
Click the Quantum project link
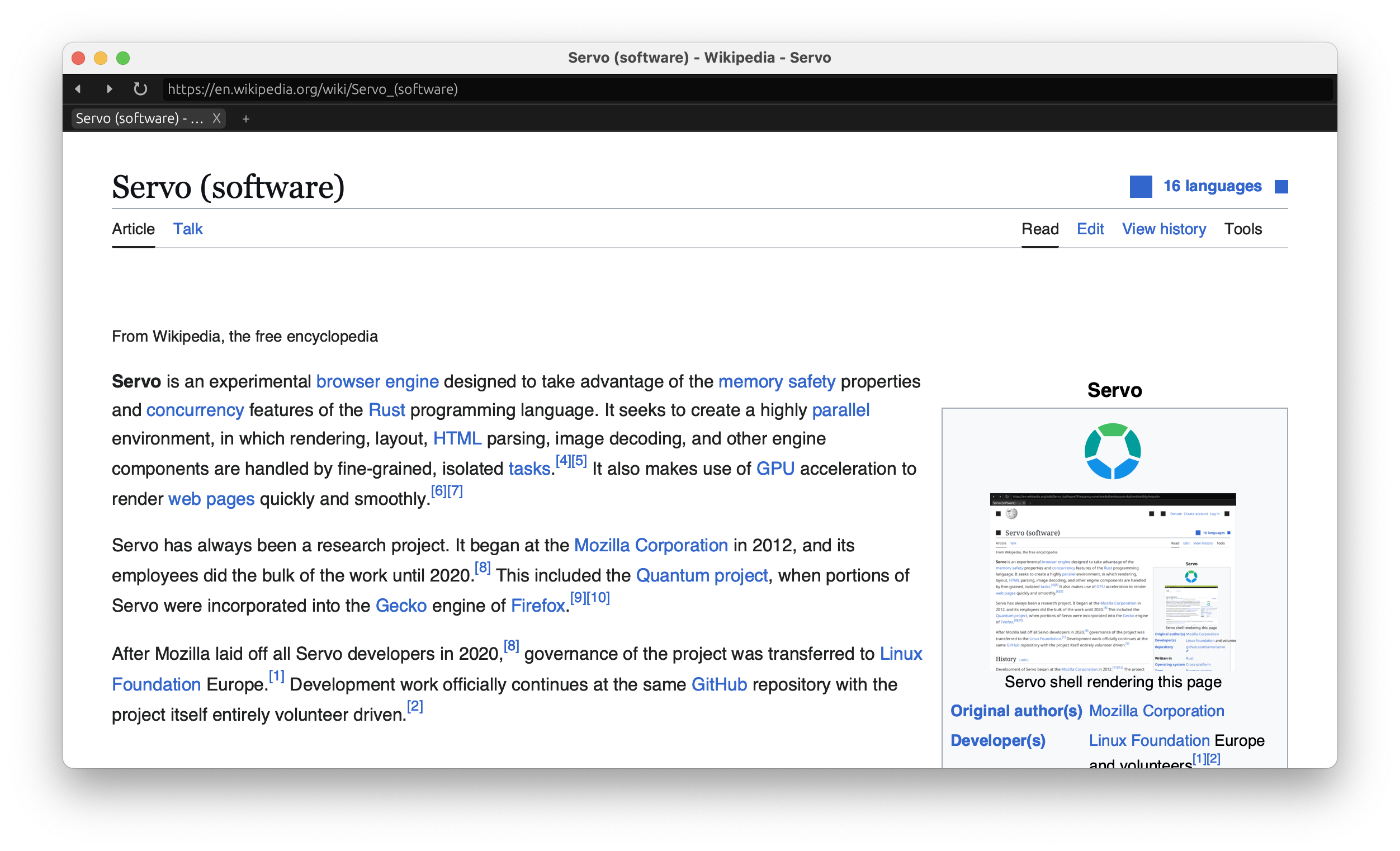click(702, 575)
